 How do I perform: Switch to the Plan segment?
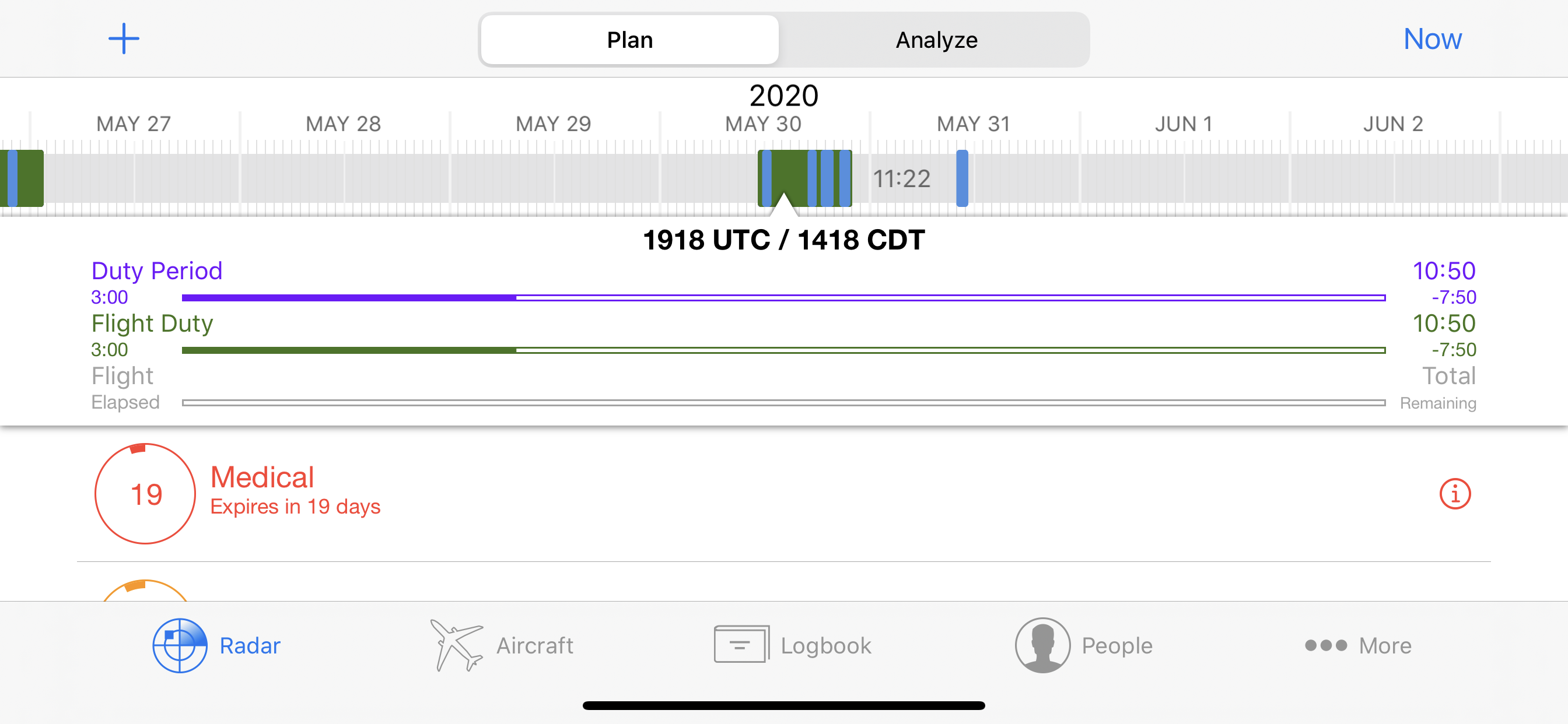point(629,40)
